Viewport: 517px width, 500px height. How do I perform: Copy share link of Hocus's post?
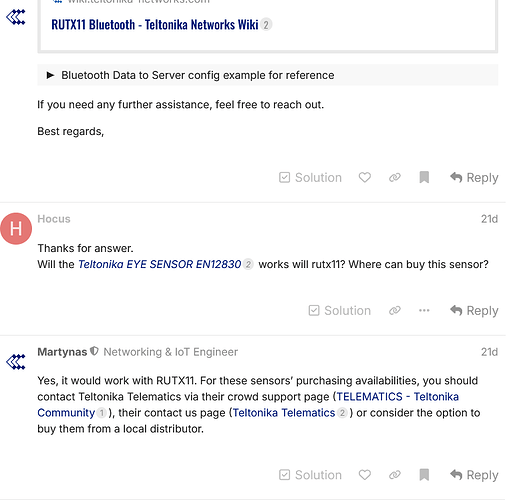click(394, 310)
